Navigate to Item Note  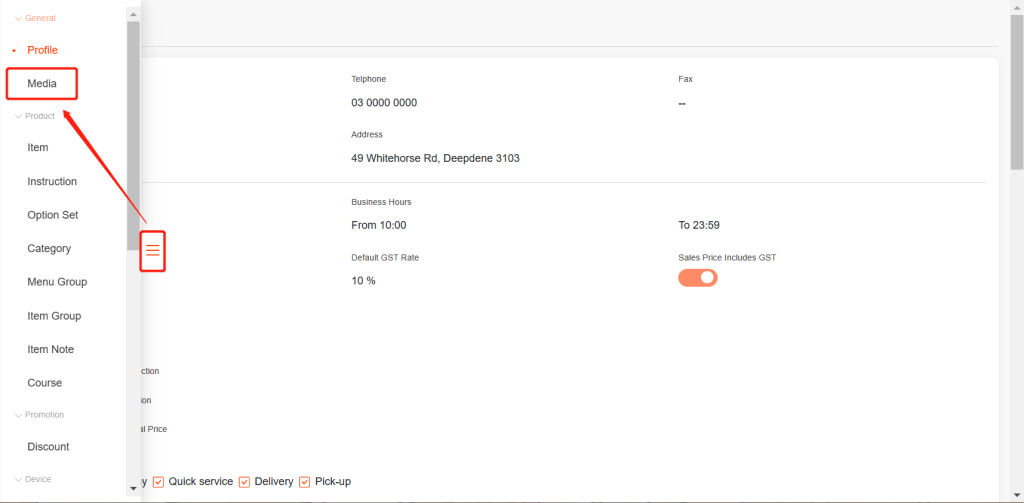click(x=50, y=349)
